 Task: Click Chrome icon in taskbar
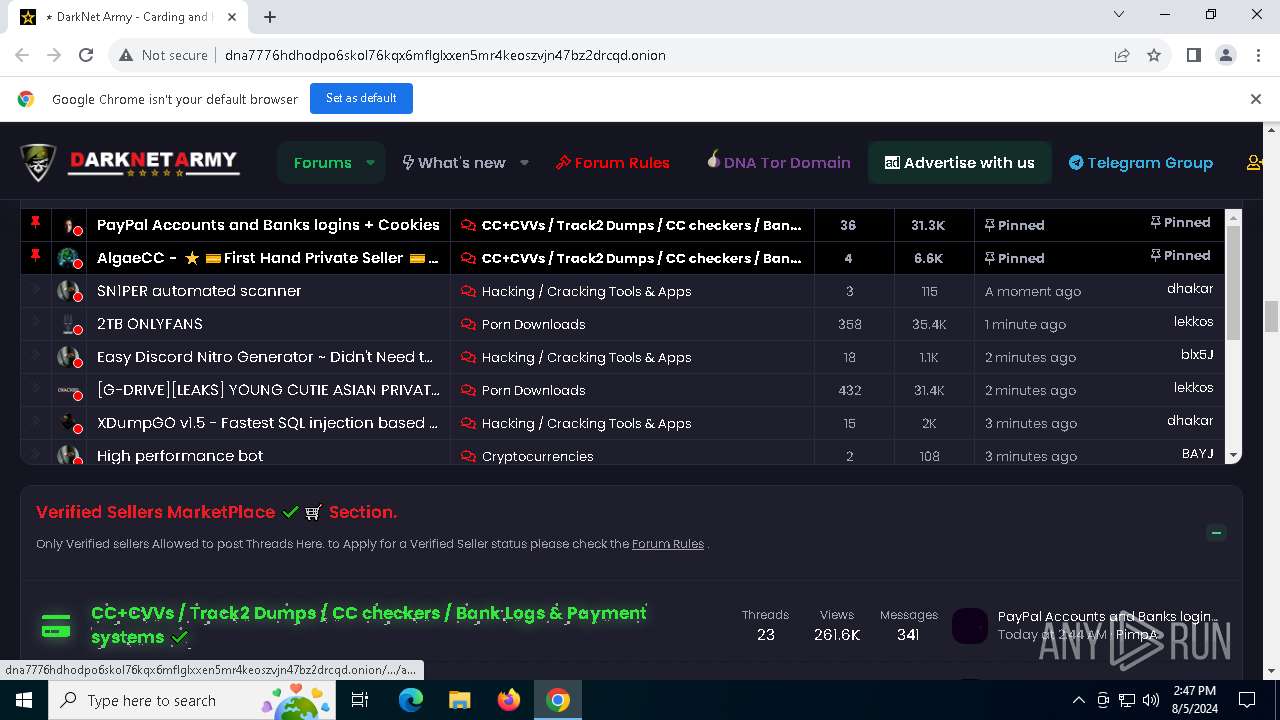pos(558,700)
